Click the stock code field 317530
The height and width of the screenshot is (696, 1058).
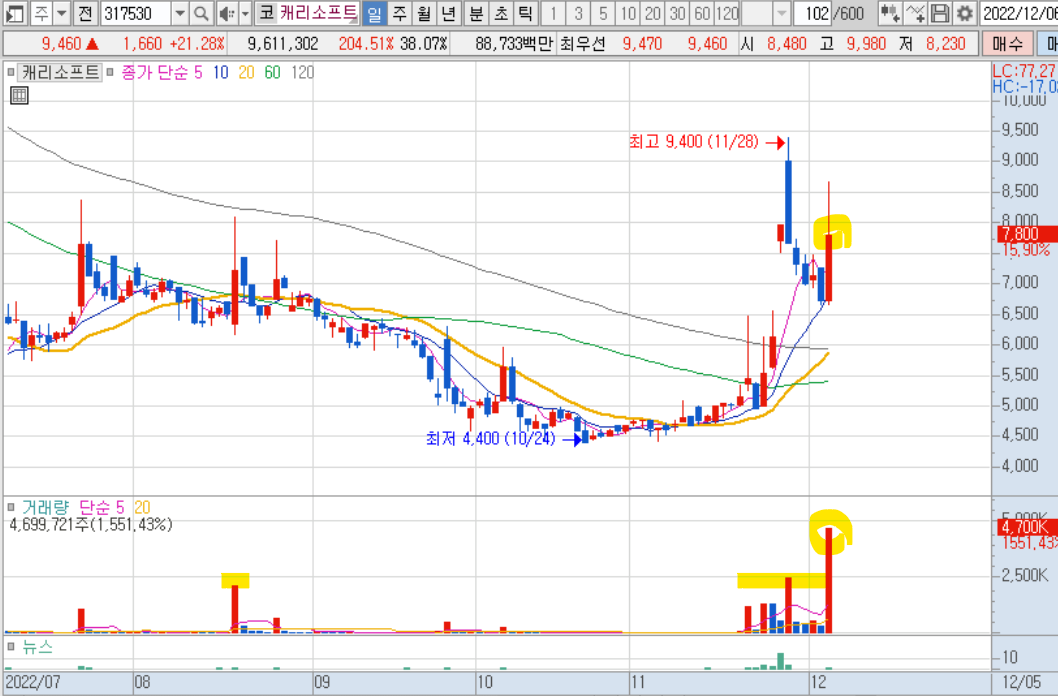(x=136, y=13)
